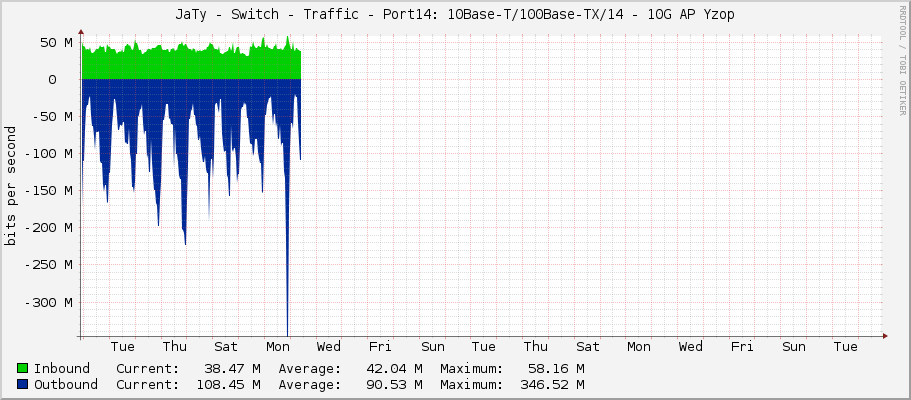Click Inbound current value 38.47 M
This screenshot has width=911, height=400.
tap(232, 369)
